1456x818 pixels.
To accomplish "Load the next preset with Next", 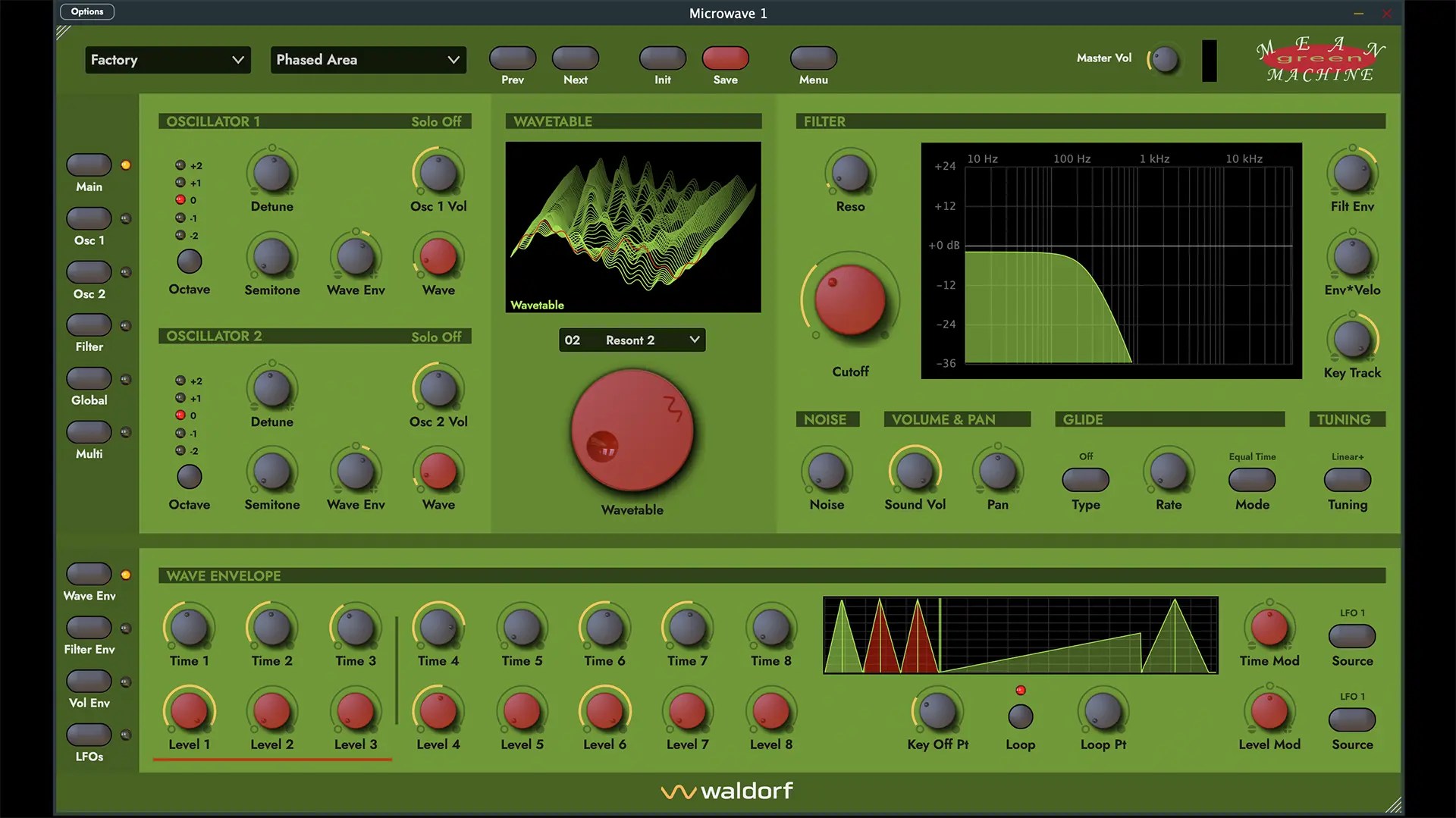I will point(576,58).
